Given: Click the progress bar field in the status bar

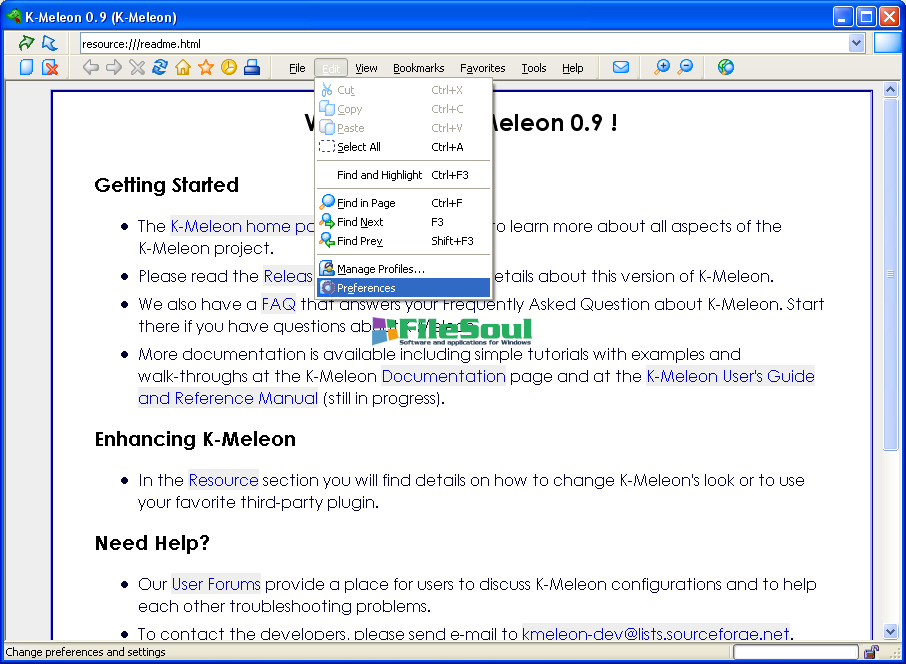Looking at the screenshot, I should click(795, 652).
